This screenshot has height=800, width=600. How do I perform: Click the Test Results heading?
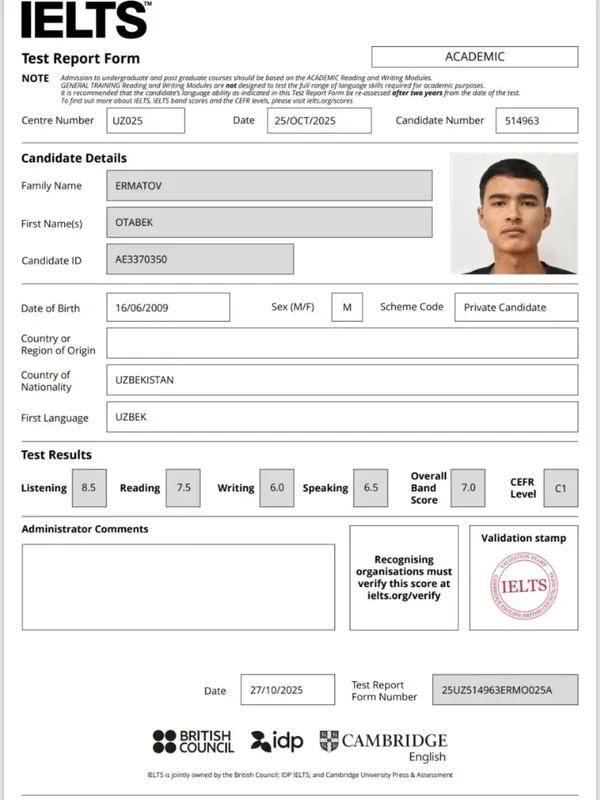click(x=57, y=455)
